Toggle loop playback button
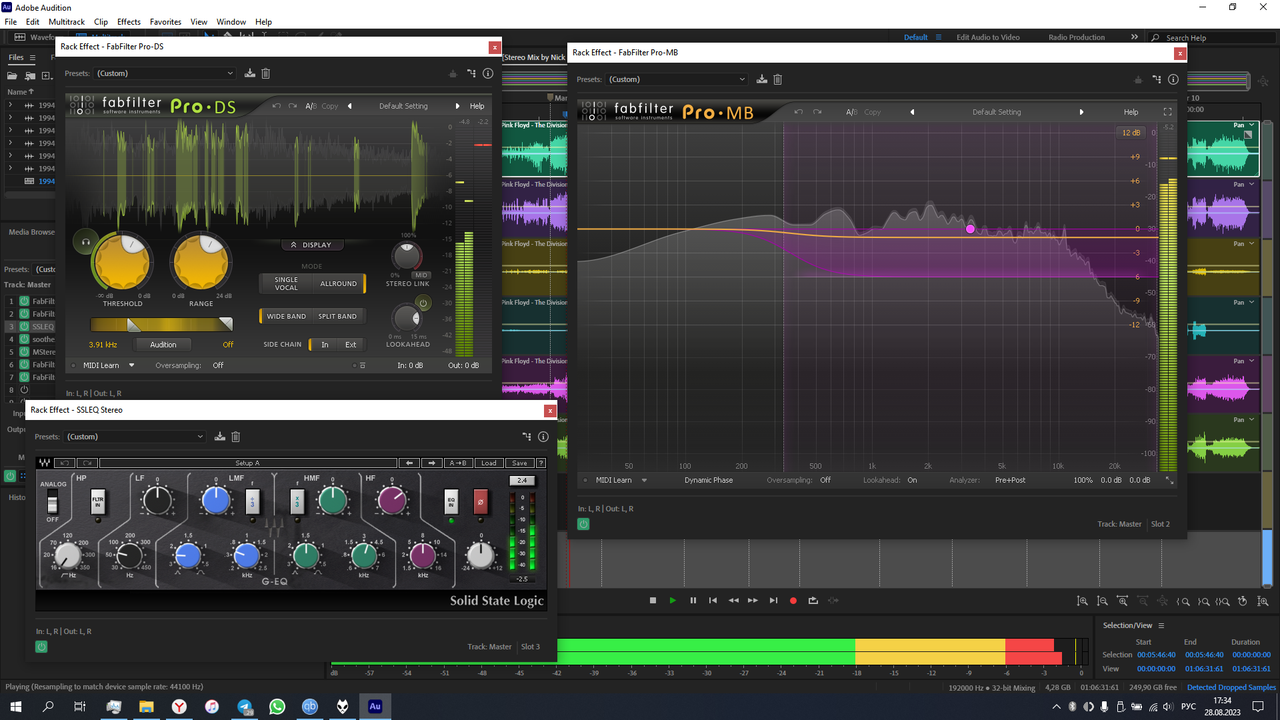 click(x=813, y=600)
